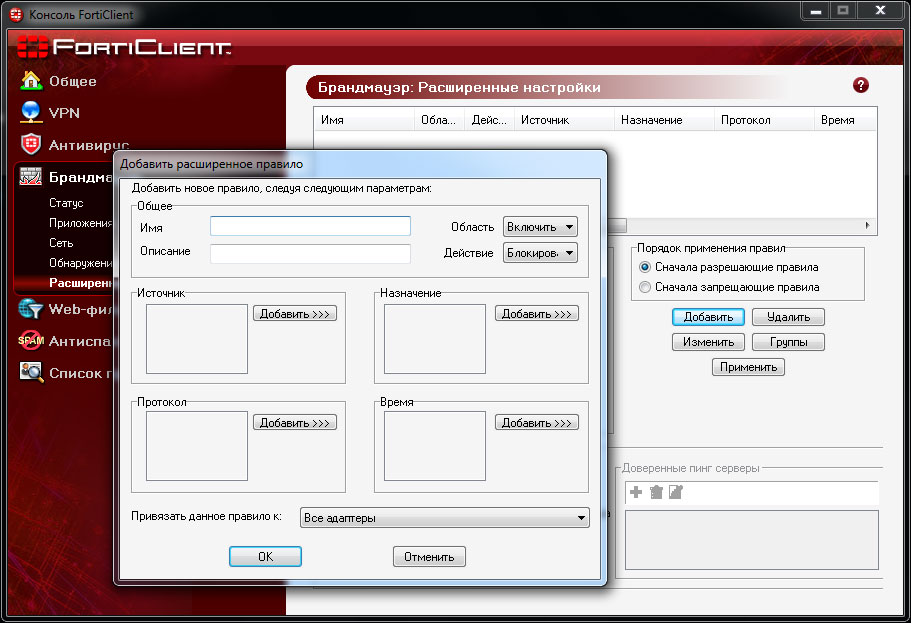Open 'VPN' section in sidebar
The height and width of the screenshot is (623, 911).
click(64, 113)
